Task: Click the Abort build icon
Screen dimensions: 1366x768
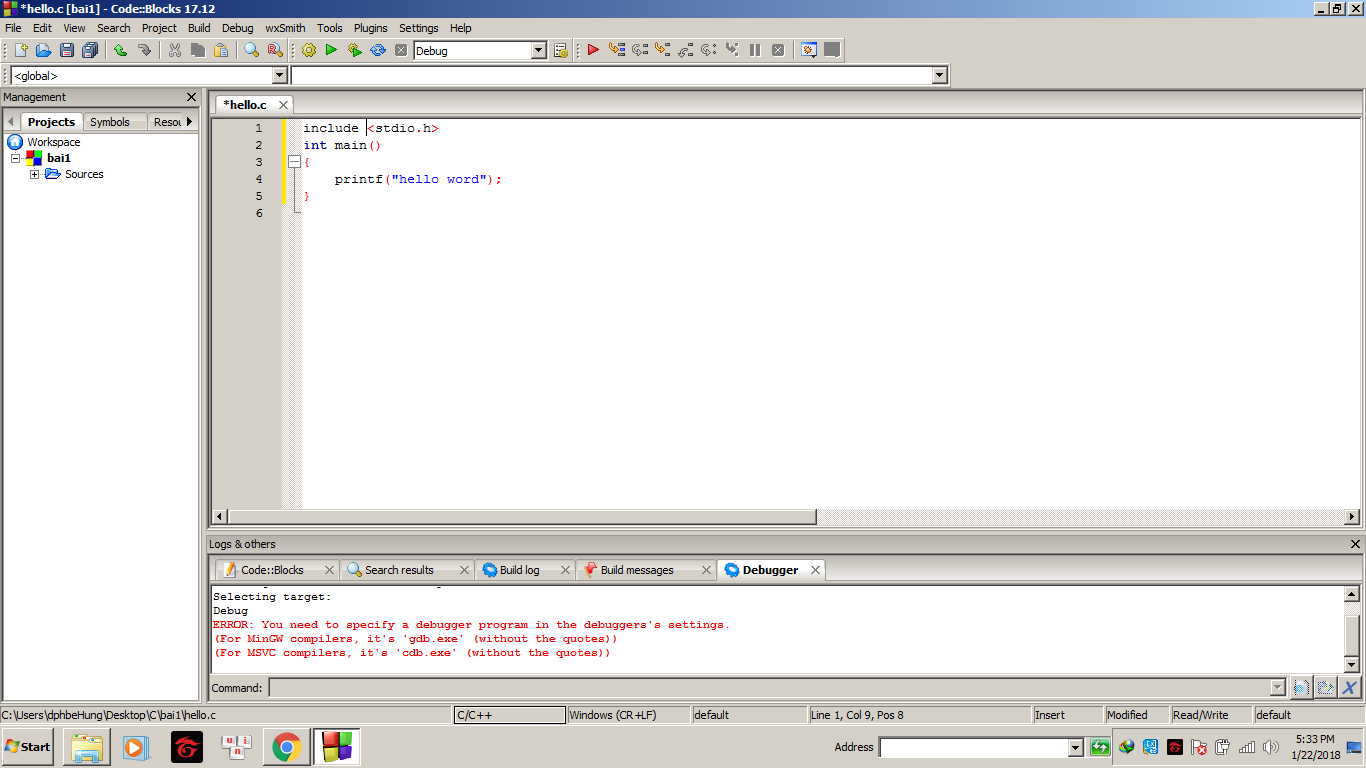Action: tap(401, 50)
